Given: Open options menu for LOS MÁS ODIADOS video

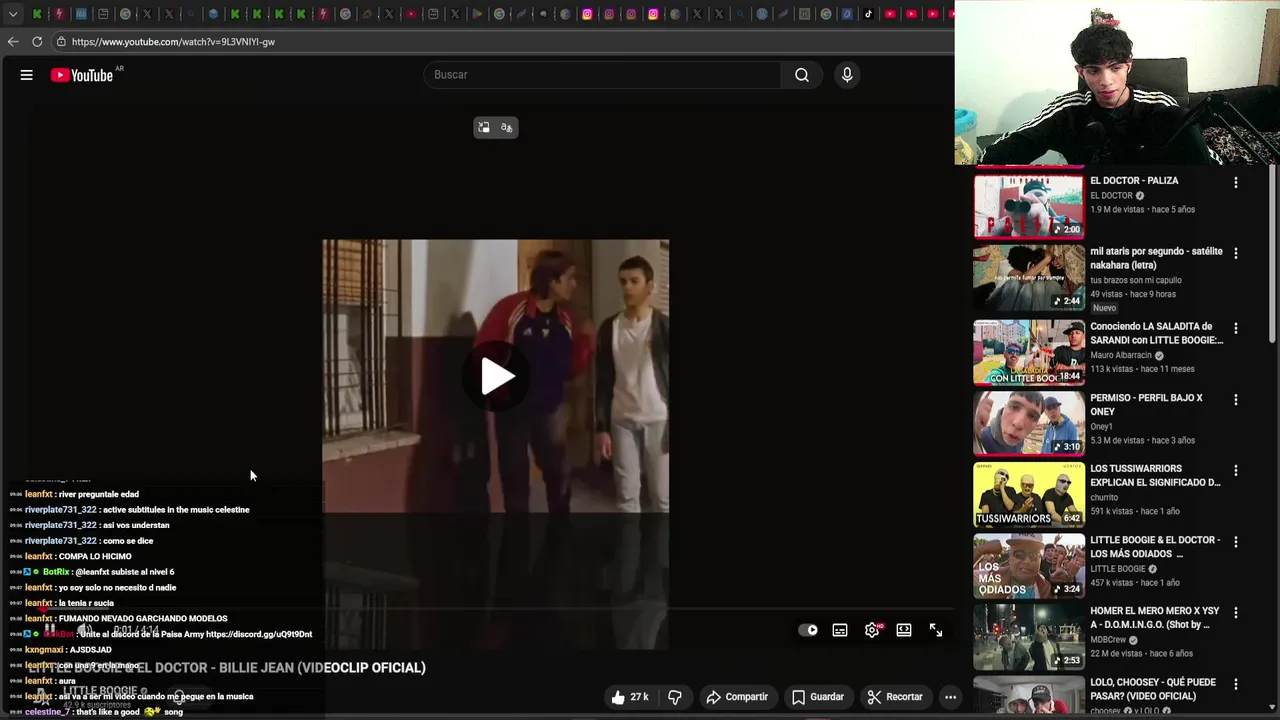Looking at the screenshot, I should coord(1236,541).
